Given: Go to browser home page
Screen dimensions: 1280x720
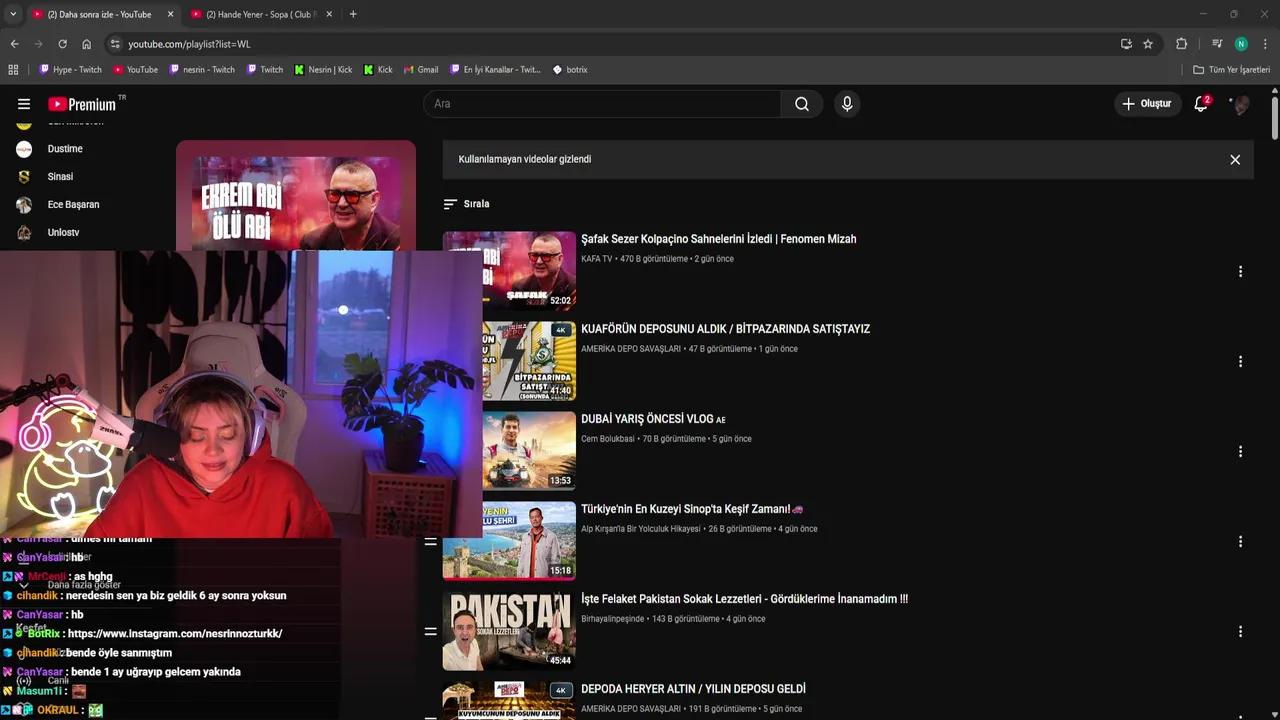Looking at the screenshot, I should [x=87, y=44].
